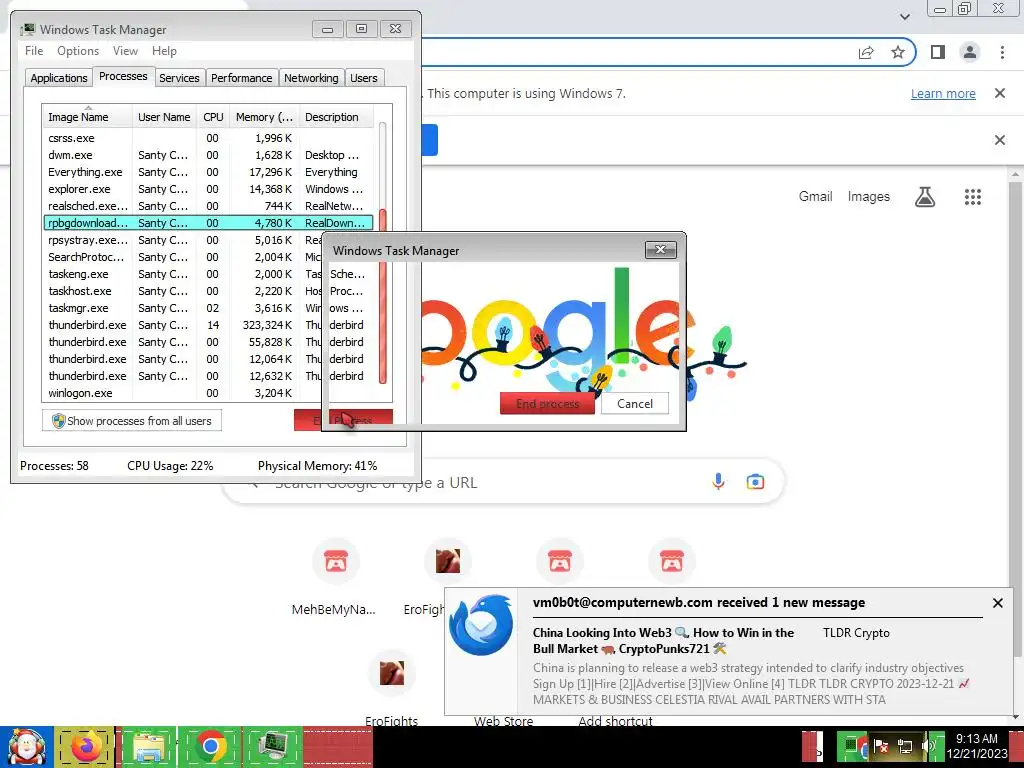This screenshot has height=768, width=1024.
Task: Click the Google search box
Action: (x=503, y=483)
